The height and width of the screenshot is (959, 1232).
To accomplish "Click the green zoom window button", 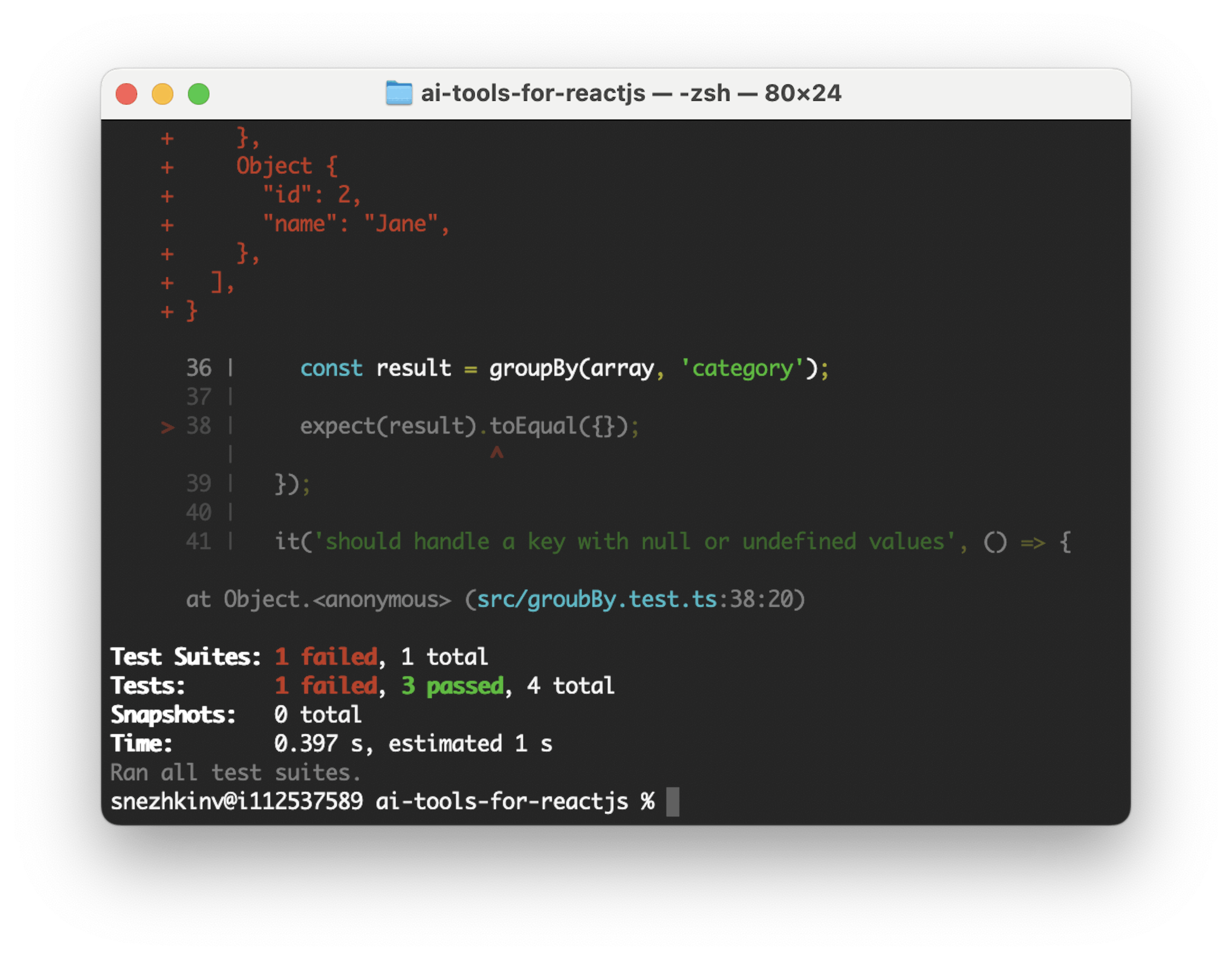I will click(199, 94).
